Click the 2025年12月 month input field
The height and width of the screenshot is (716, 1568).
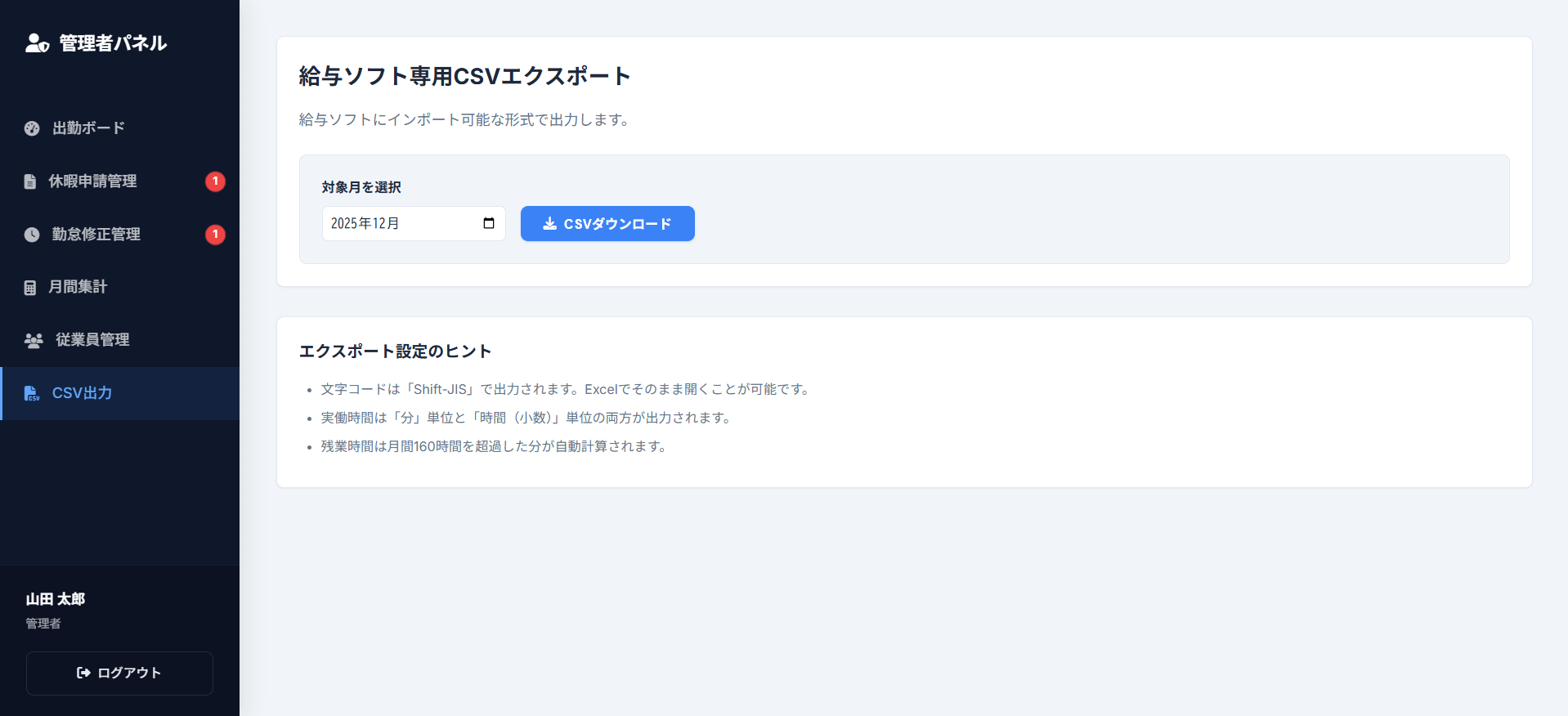[401, 224]
